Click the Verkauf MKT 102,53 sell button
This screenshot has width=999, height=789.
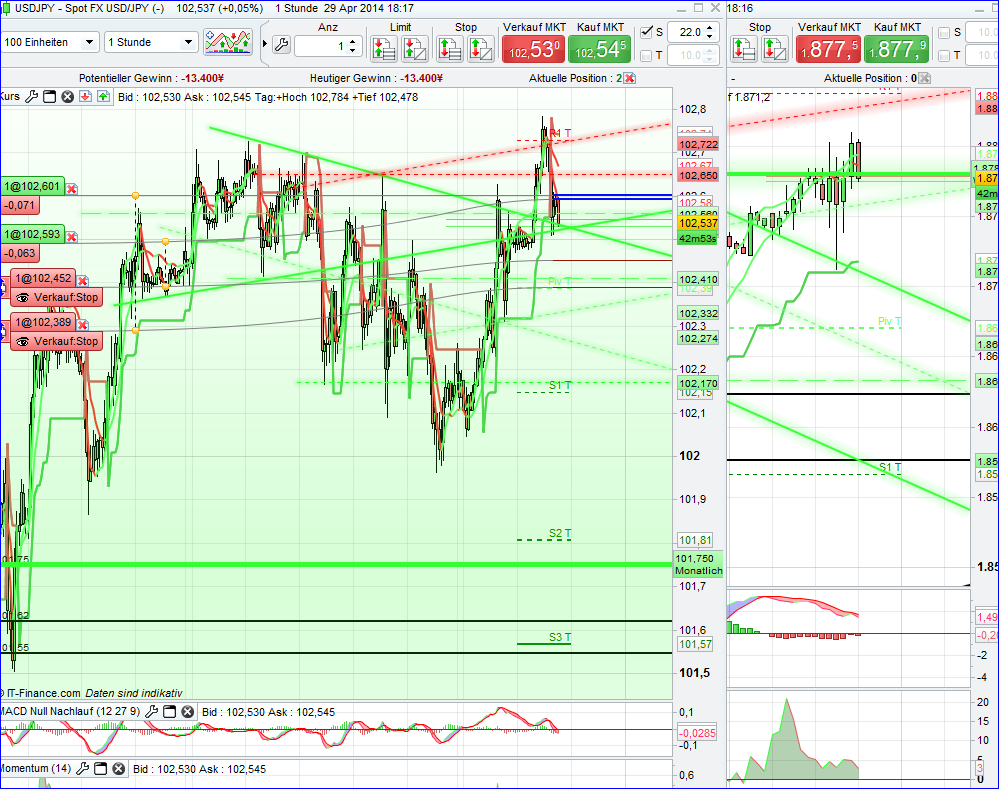[x=532, y=48]
